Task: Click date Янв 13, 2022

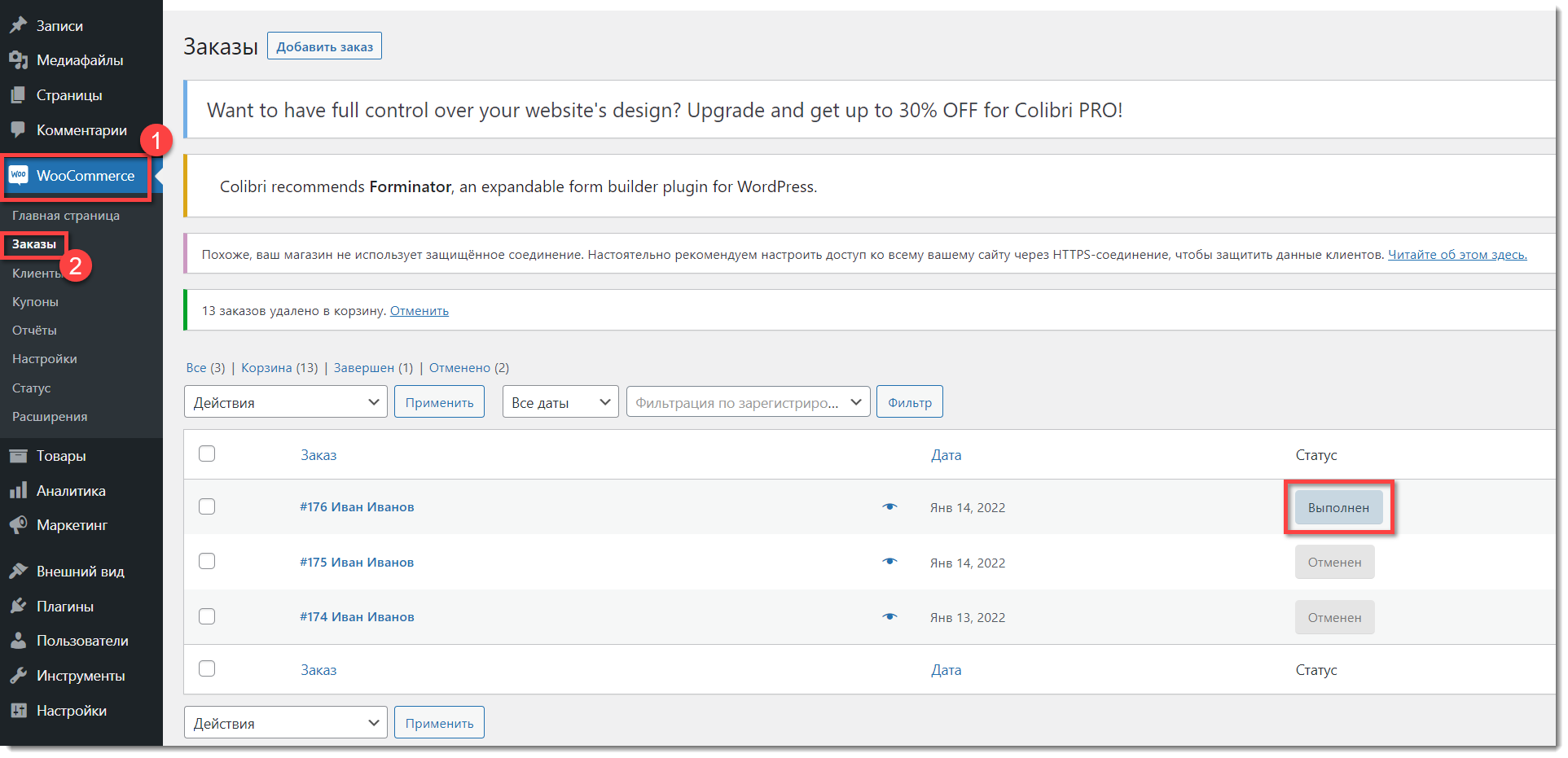Action: pos(968,617)
